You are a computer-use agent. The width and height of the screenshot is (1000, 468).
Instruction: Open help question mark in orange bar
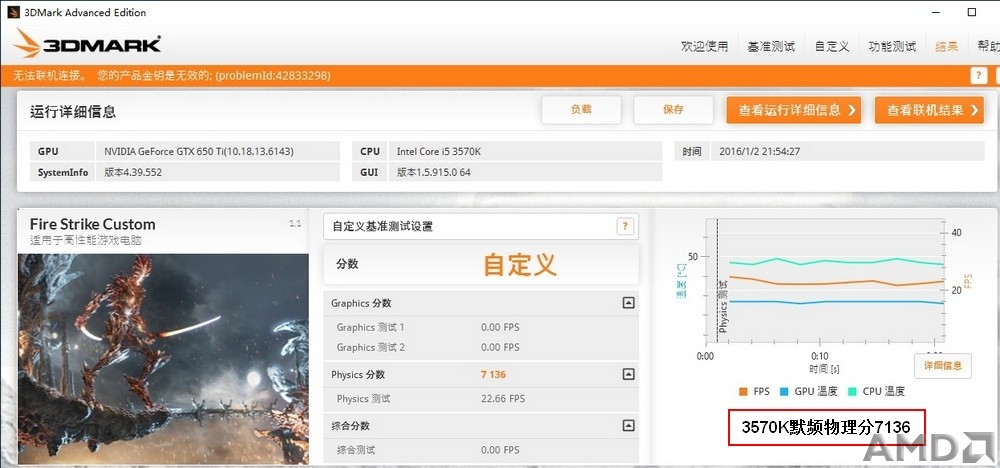[x=978, y=75]
